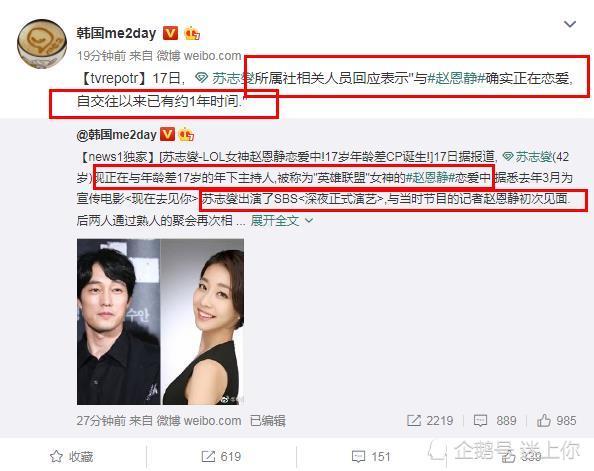Image resolution: width=594 pixels, height=471 pixels.
Task: Open the 151 comments section
Action: click(370, 456)
